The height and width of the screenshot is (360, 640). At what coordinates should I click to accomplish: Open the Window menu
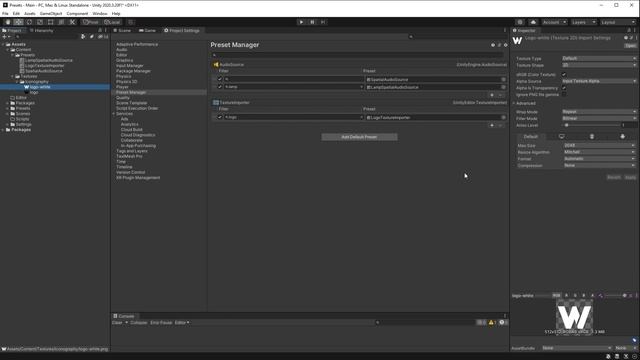(100, 13)
